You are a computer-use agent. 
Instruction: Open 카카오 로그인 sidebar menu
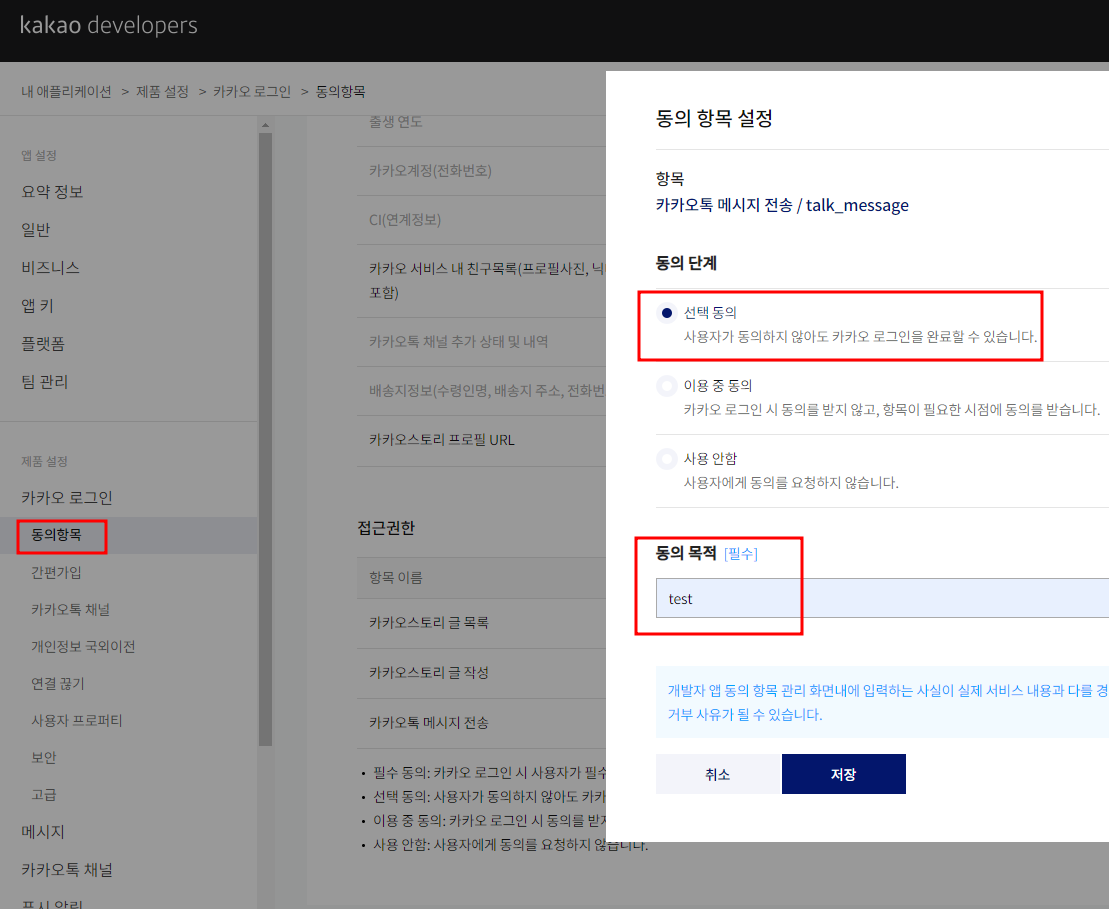(67, 498)
